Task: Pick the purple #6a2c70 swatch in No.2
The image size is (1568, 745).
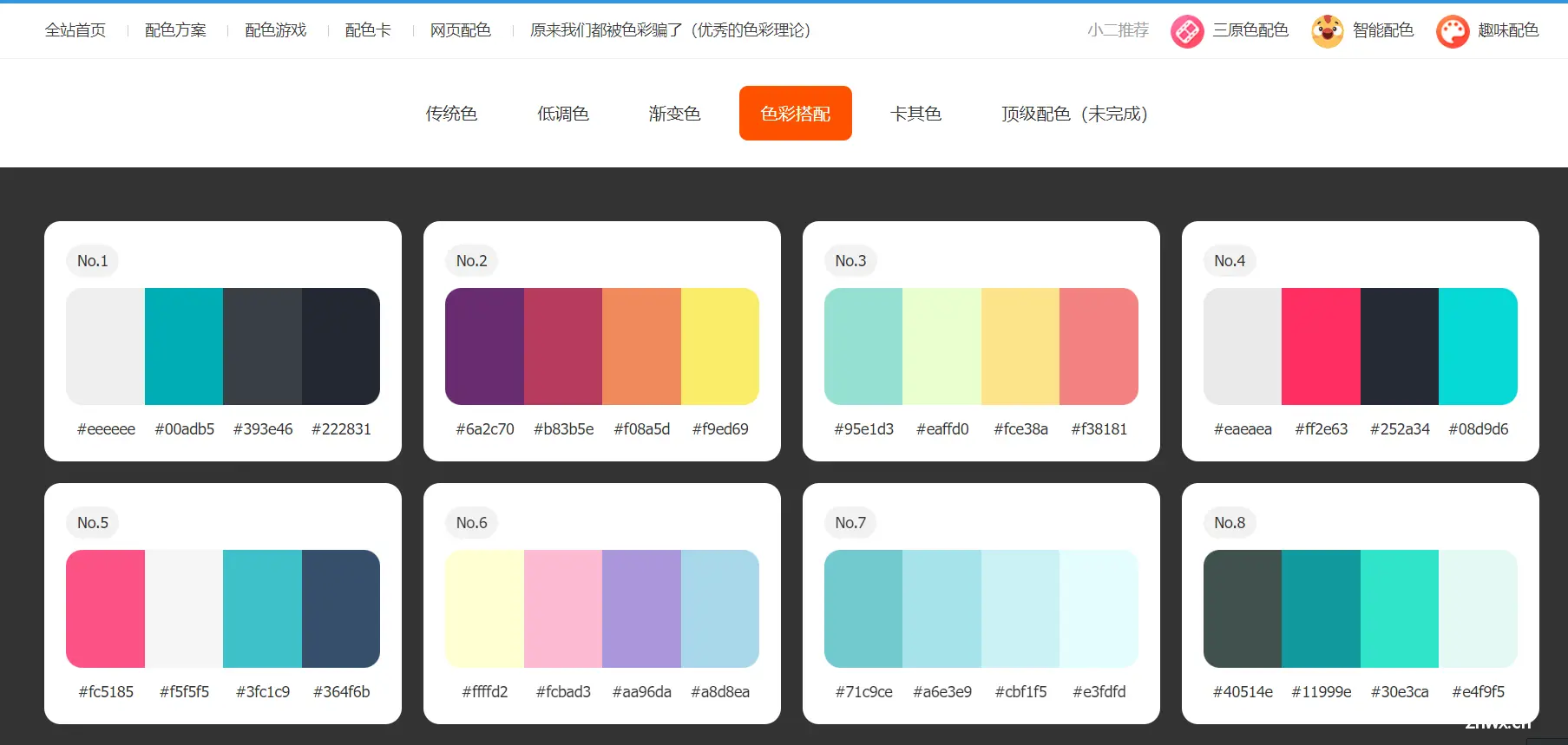Action: (x=484, y=346)
